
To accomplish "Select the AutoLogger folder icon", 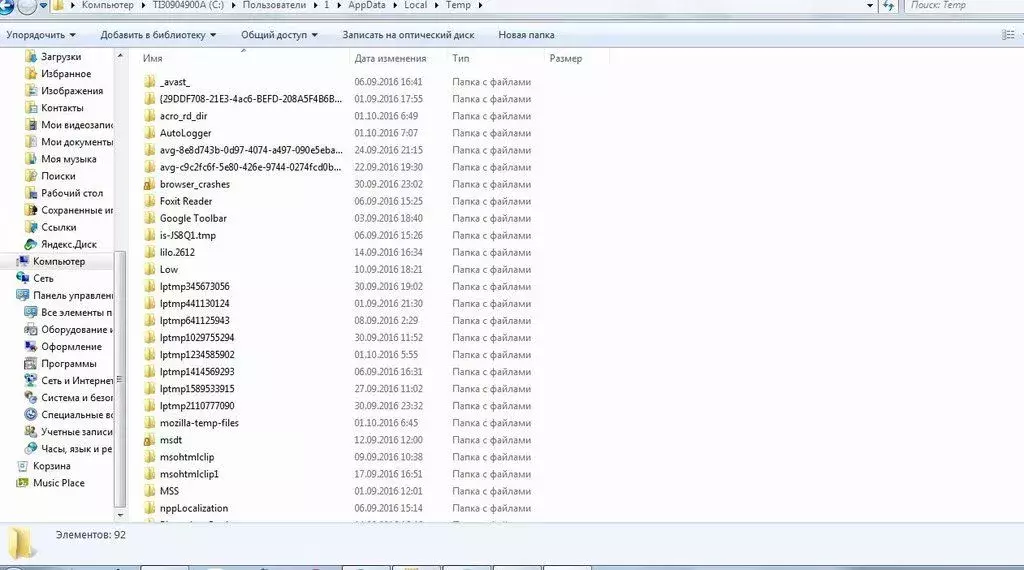I will (150, 133).
